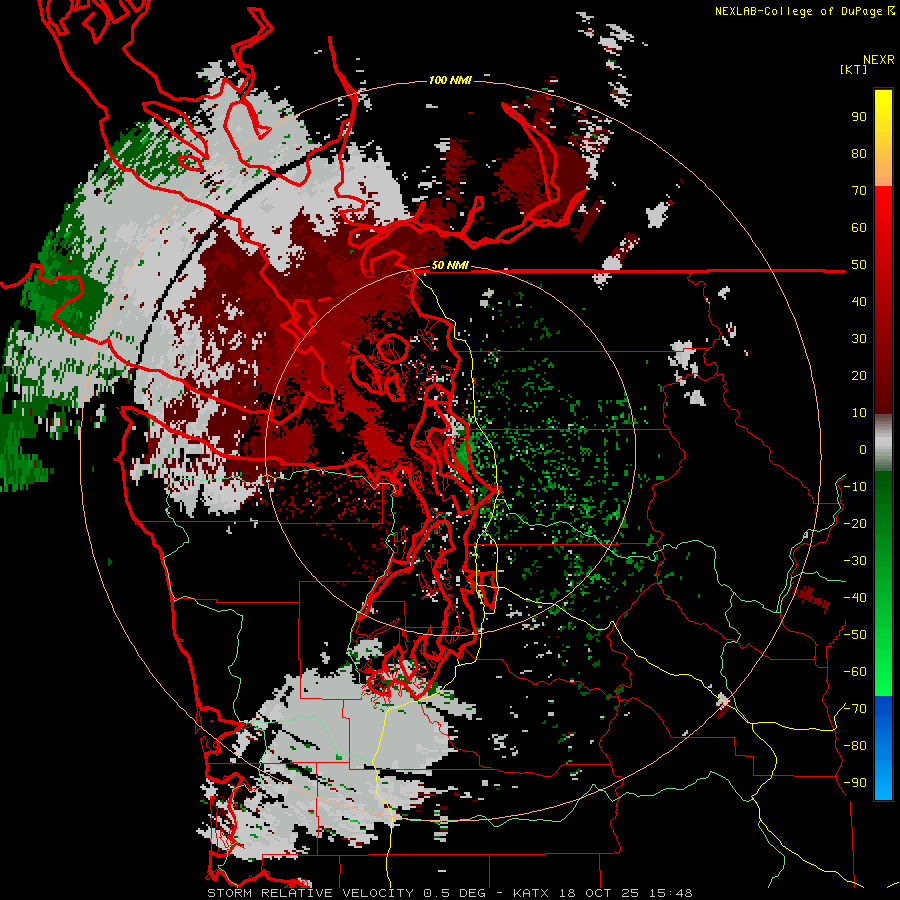Viewport: 900px width, 900px height.
Task: Click the -80 value on the velocity scale
Action: [x=855, y=746]
